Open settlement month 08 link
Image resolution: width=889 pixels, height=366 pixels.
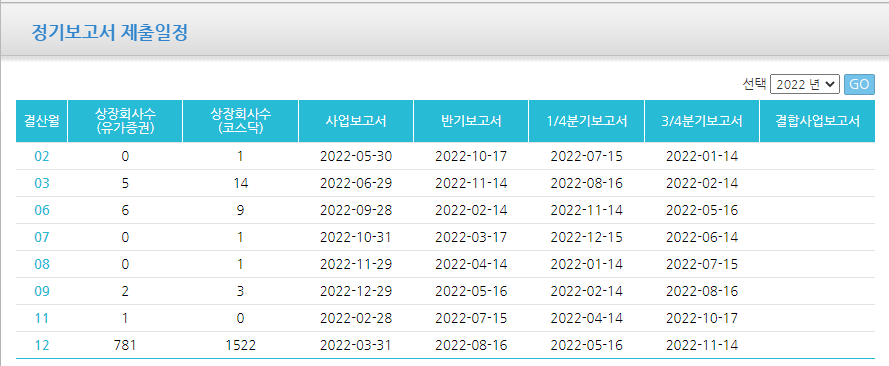coord(42,264)
